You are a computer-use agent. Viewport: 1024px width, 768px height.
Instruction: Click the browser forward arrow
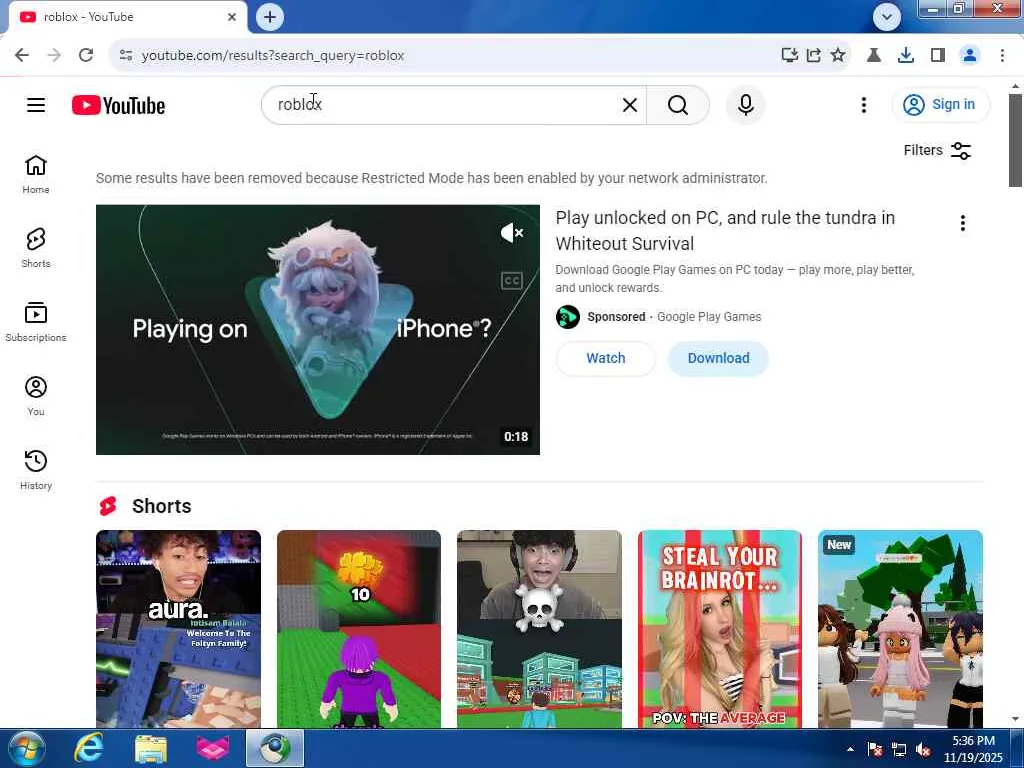pyautogui.click(x=54, y=56)
